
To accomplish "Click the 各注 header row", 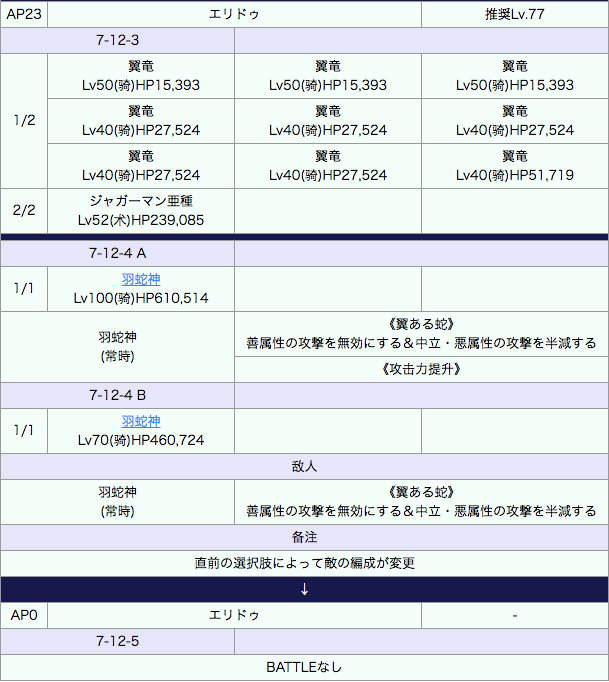I will (x=304, y=537).
